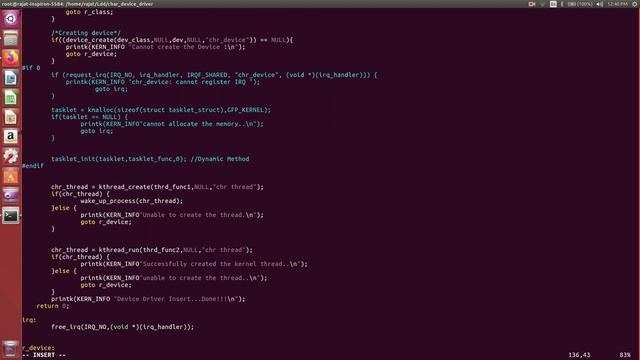Open the Trash from the launcher

point(11,349)
